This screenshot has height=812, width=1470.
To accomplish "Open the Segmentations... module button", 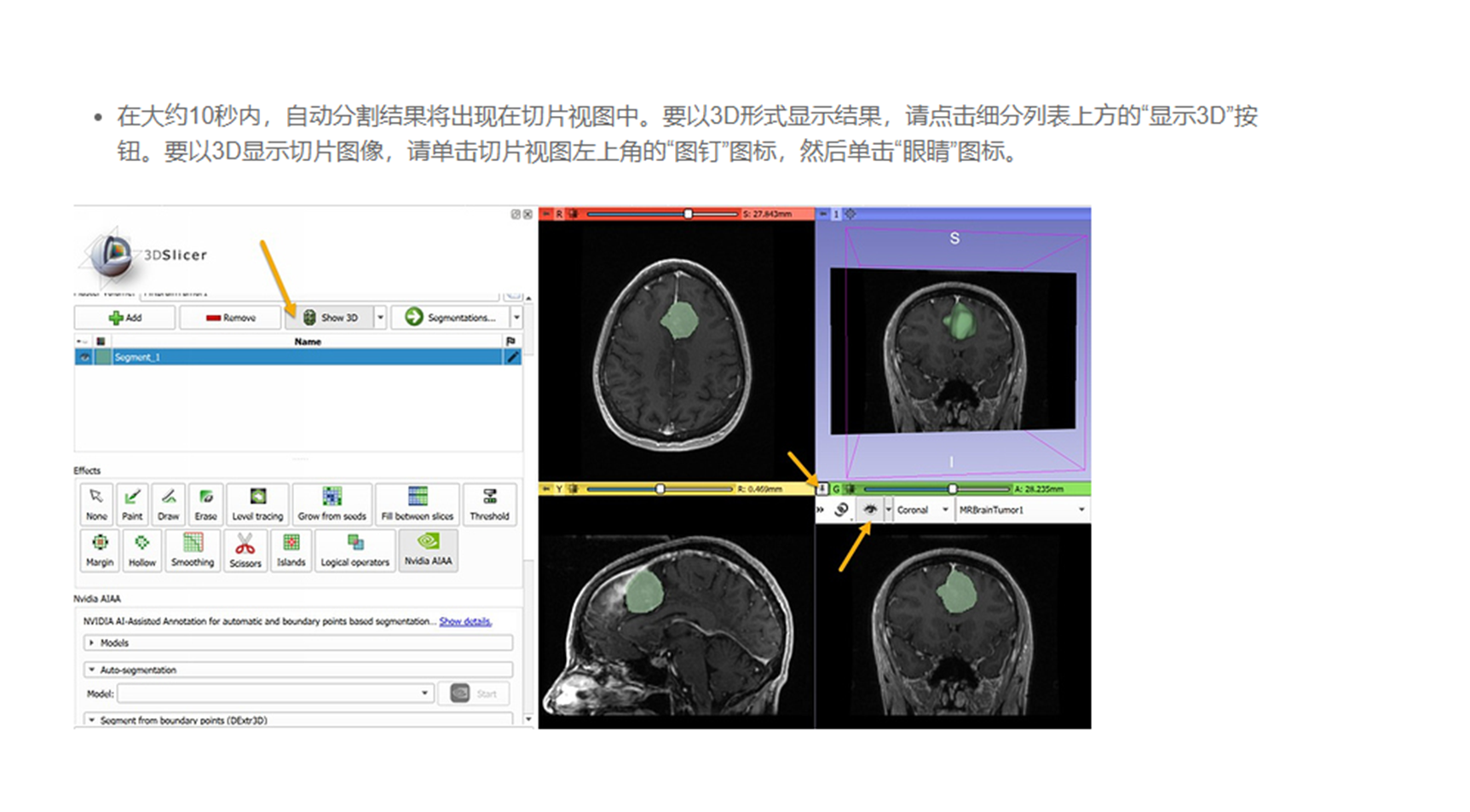I will click(x=450, y=317).
